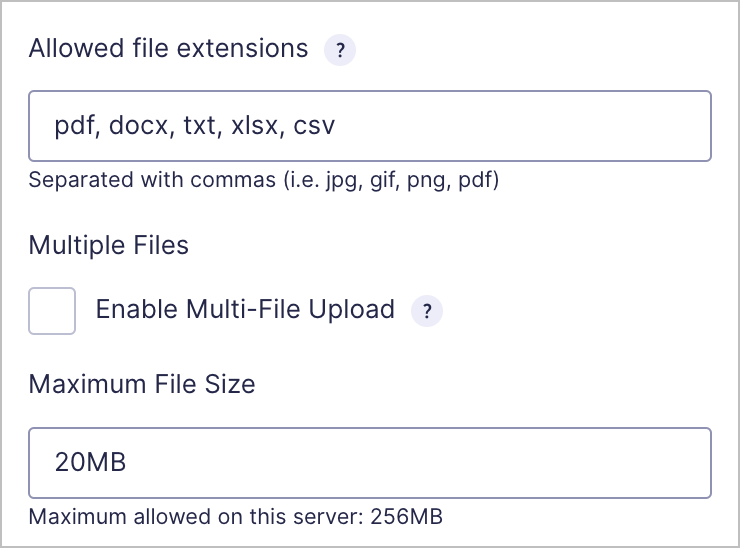Click the Multiple Files section heading
Screen dimensions: 740x548
click(x=109, y=245)
